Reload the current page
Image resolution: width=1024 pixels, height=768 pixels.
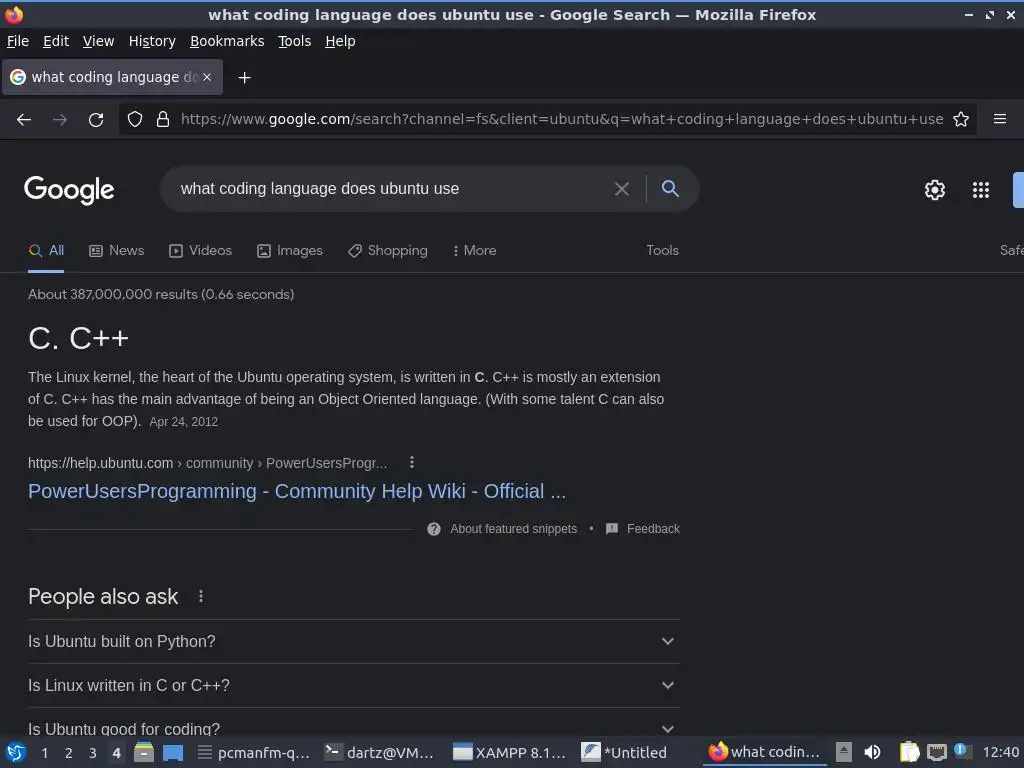click(x=96, y=120)
